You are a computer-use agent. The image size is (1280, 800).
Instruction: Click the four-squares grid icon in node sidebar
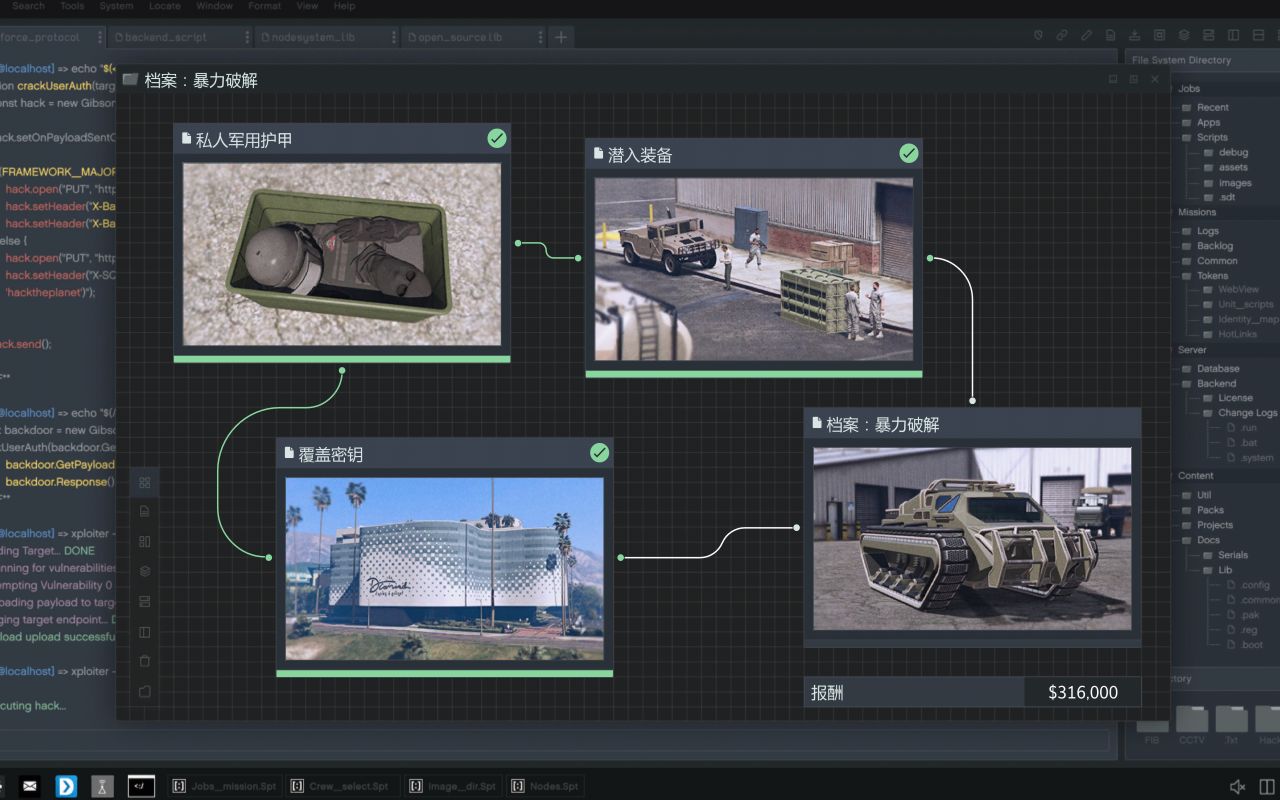145,482
